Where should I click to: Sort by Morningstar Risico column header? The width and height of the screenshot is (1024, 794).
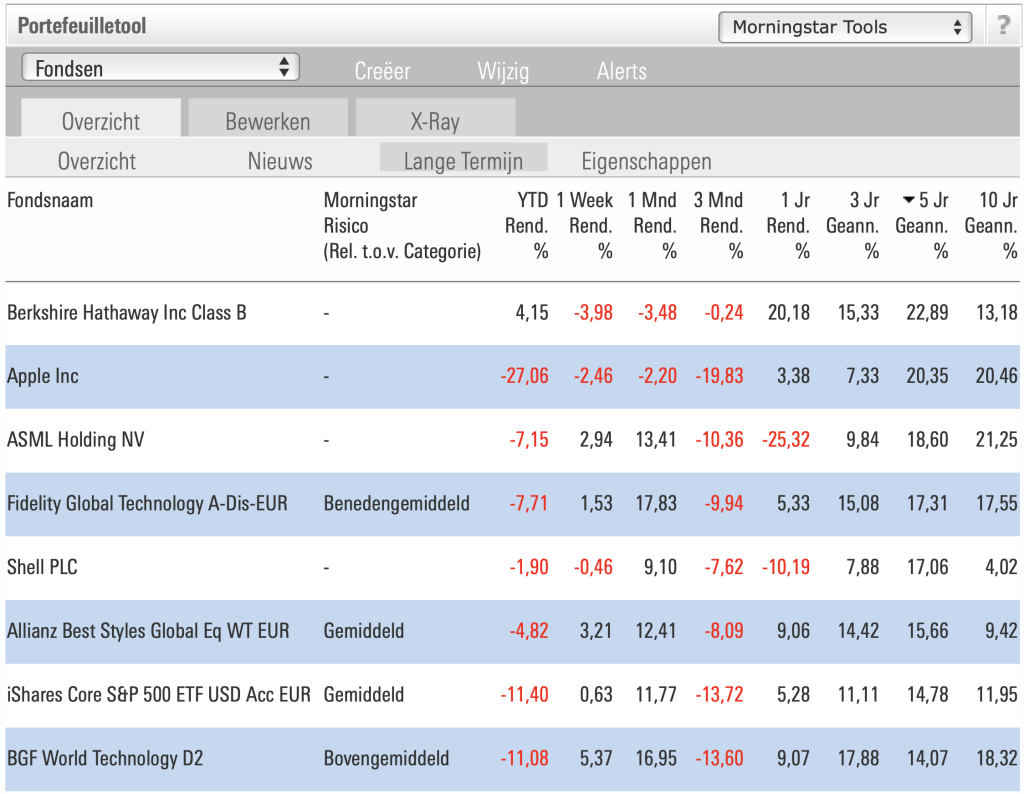[402, 225]
